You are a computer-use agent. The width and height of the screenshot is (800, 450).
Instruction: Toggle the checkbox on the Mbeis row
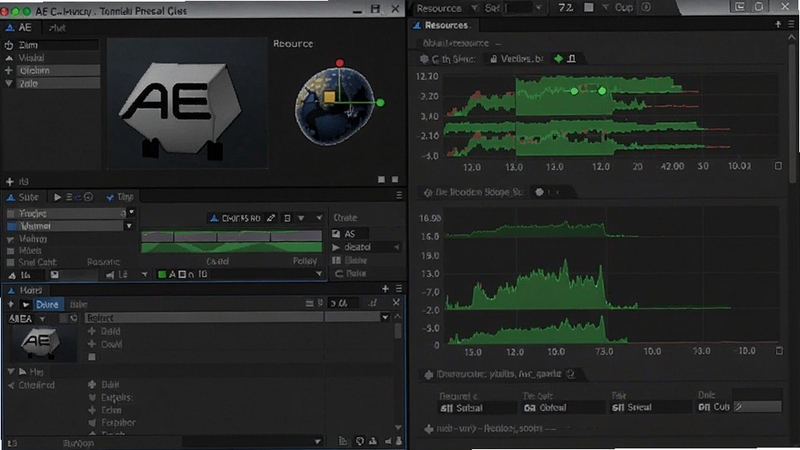(10, 251)
